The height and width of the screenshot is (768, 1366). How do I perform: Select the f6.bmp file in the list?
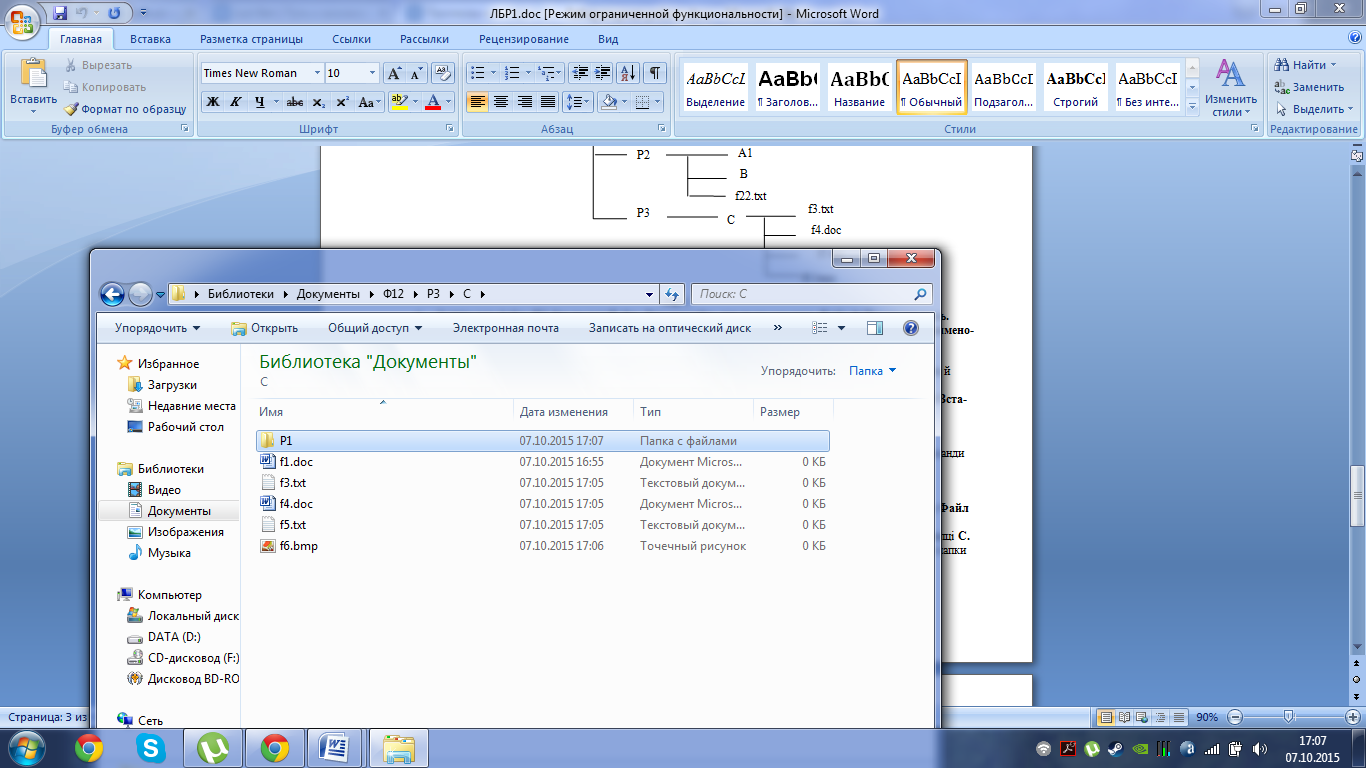(298, 546)
